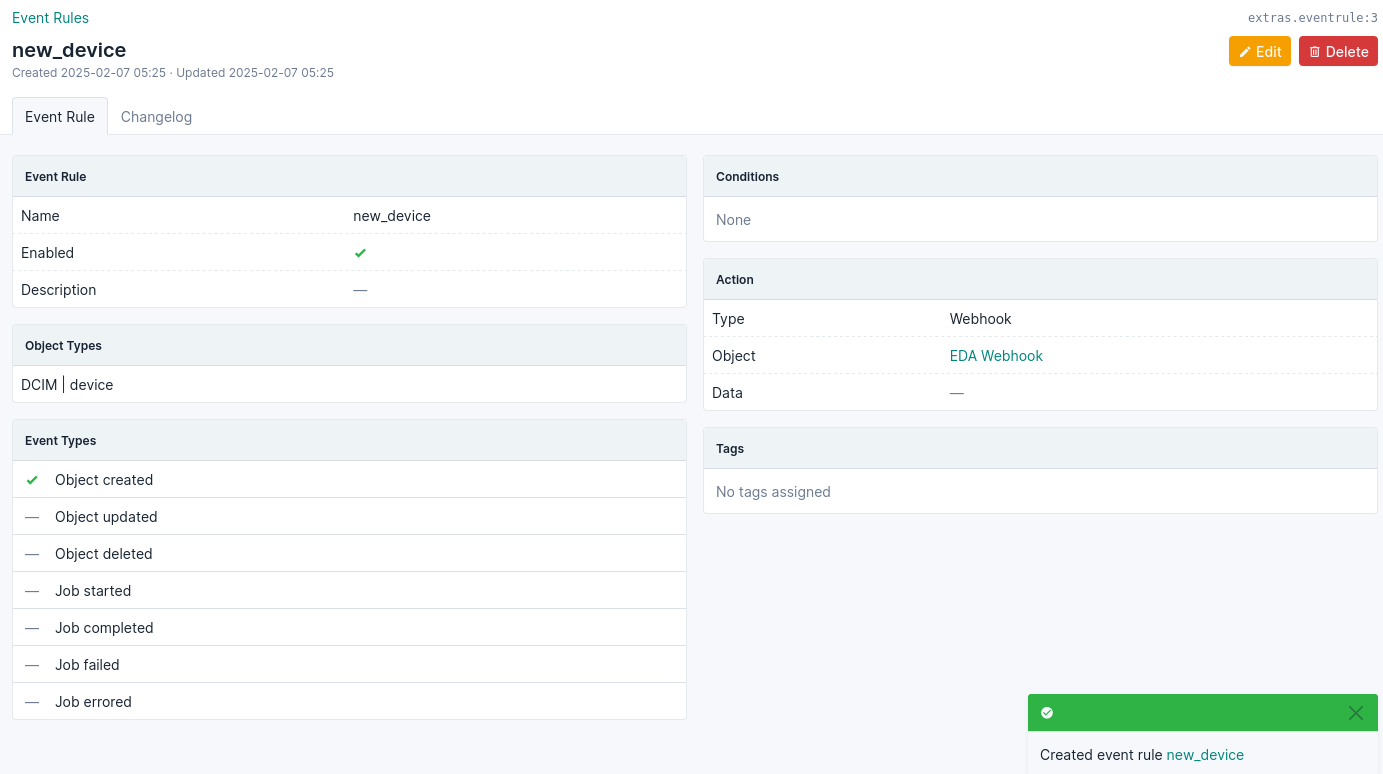Click the Object created checkmark icon

[32, 480]
